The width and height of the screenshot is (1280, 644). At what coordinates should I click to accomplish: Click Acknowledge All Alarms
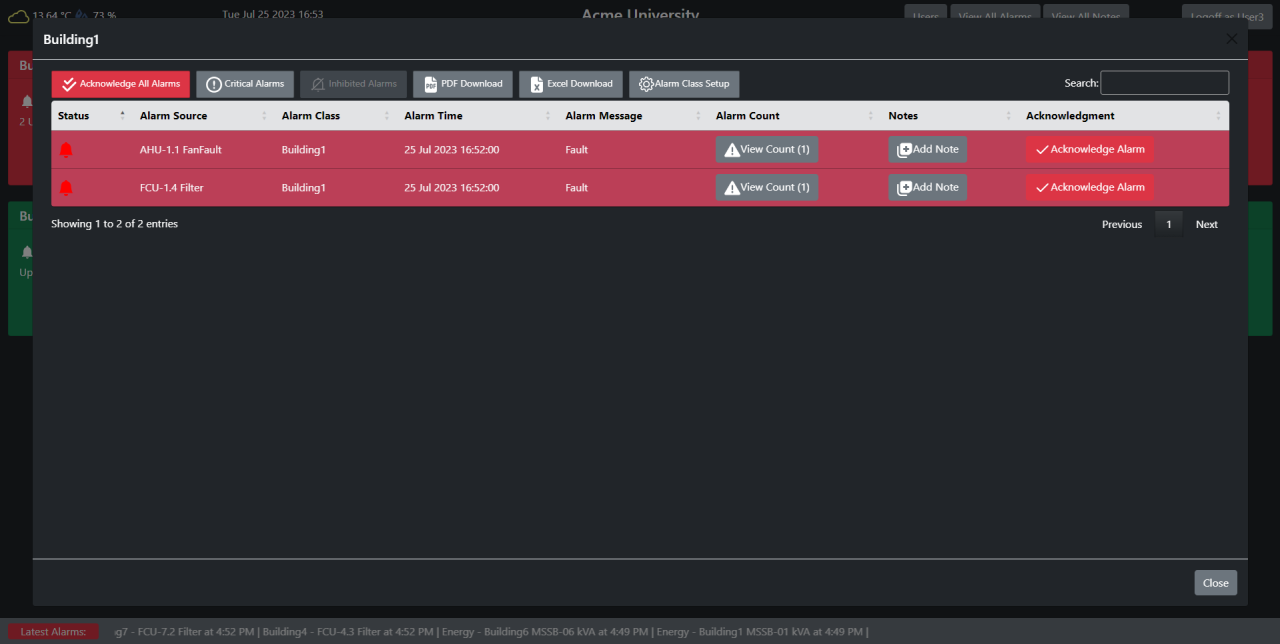point(120,84)
